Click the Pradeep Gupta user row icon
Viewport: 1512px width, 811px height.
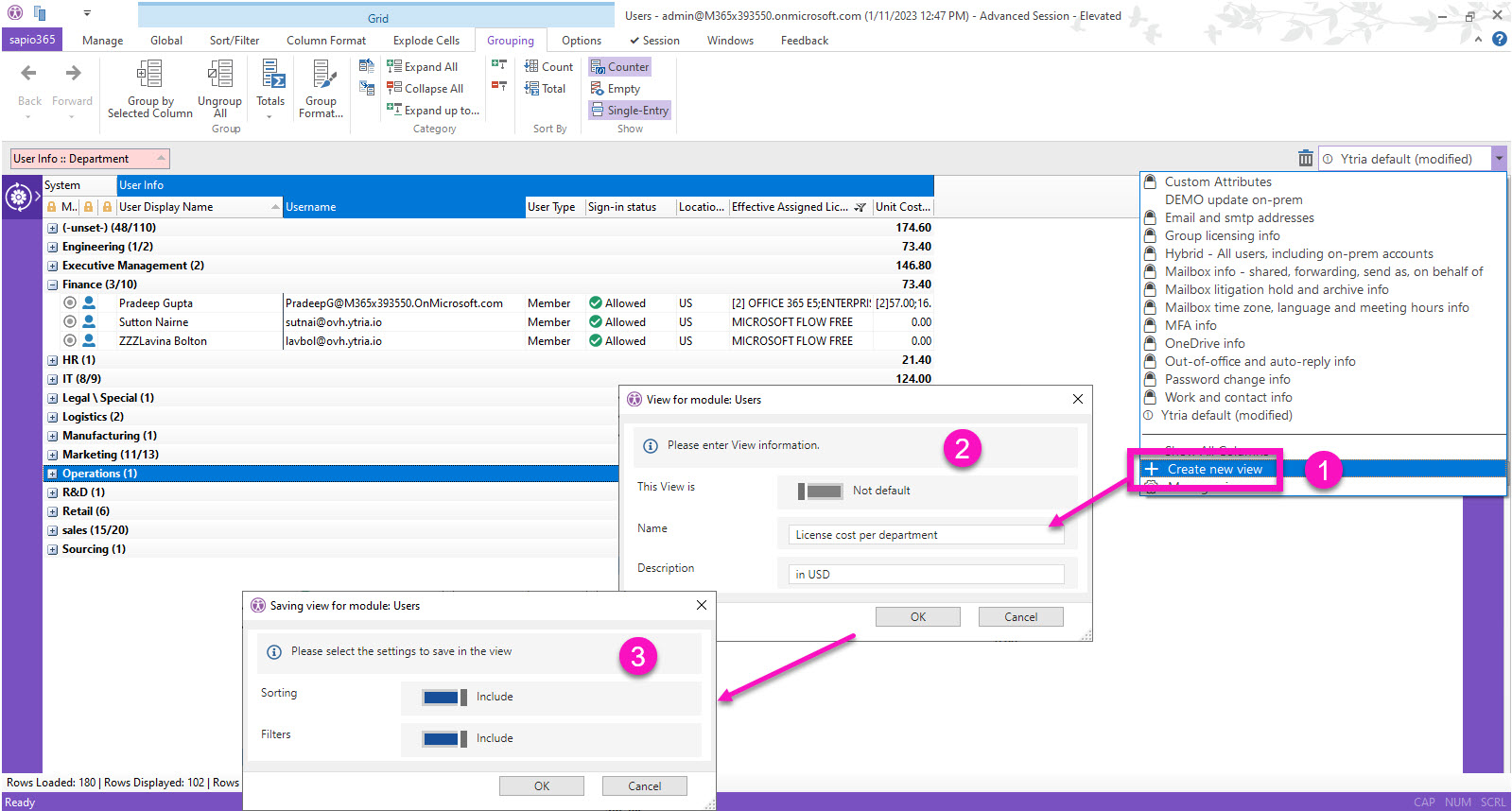tap(89, 302)
